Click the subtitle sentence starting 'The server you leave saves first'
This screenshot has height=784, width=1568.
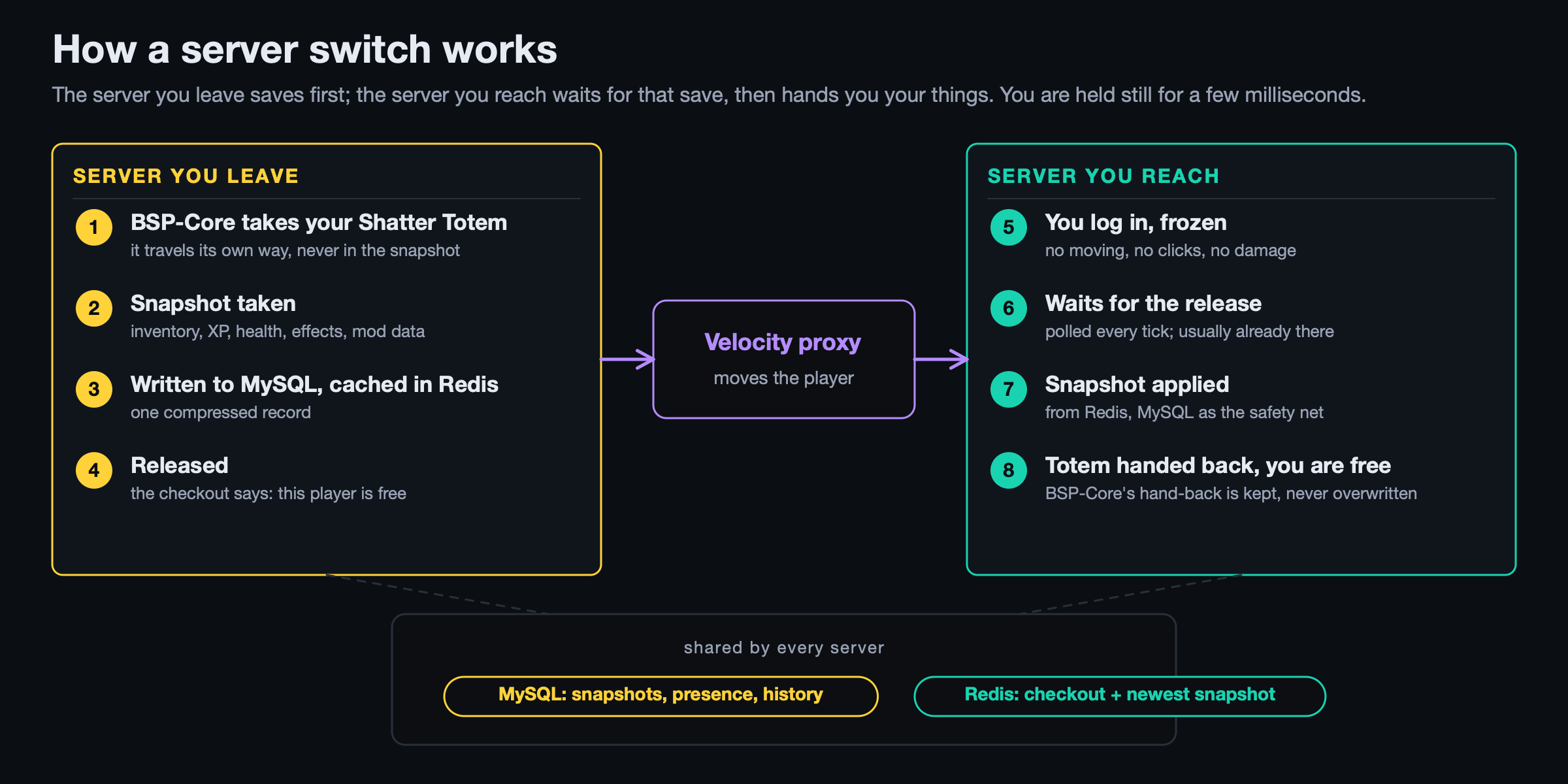[709, 95]
